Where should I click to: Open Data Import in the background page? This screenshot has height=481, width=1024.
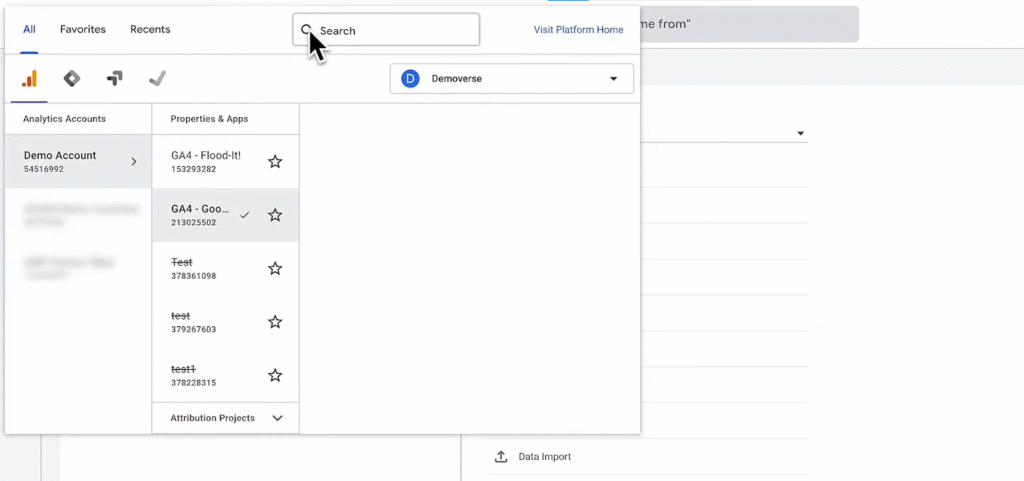coord(545,457)
